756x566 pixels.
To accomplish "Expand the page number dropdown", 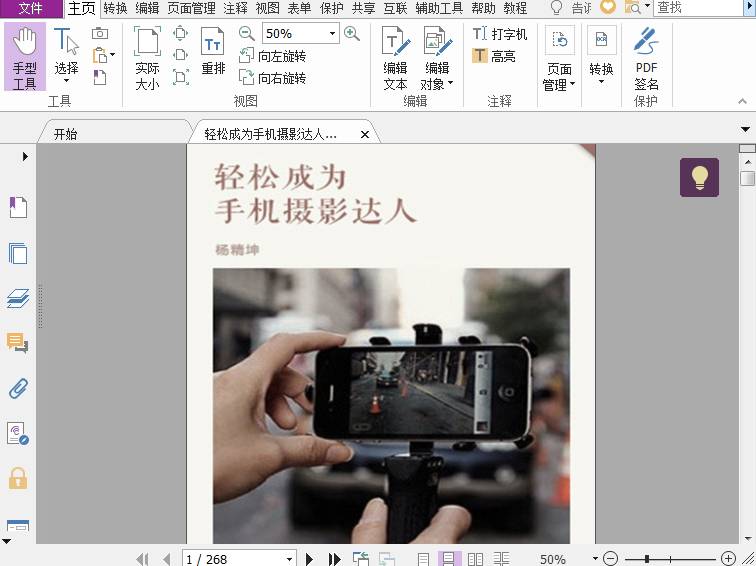I will [290, 559].
